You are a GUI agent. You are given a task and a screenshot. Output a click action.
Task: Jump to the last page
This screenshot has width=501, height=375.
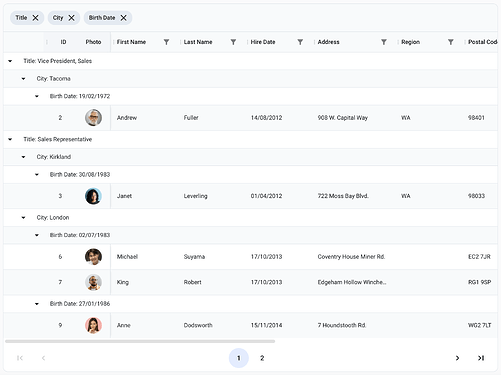click(x=481, y=358)
